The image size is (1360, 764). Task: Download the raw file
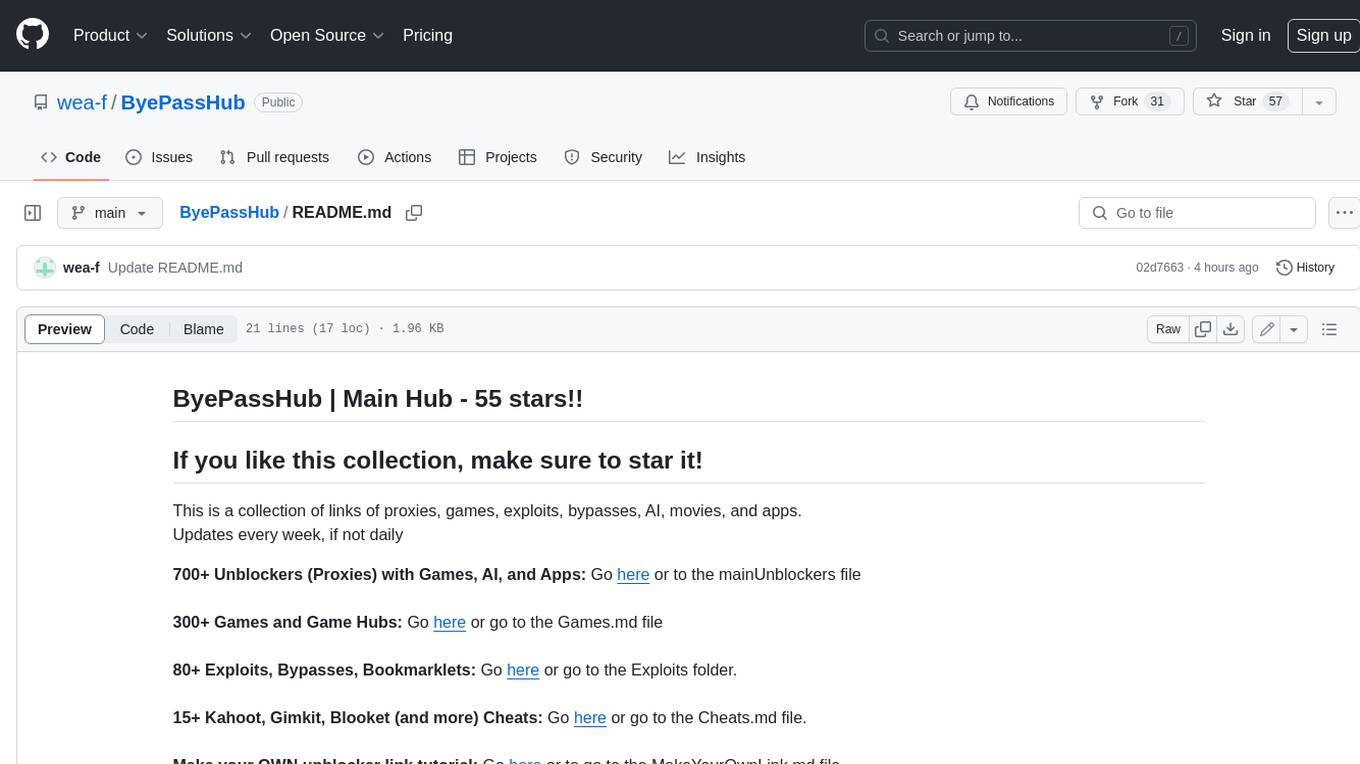1231,329
